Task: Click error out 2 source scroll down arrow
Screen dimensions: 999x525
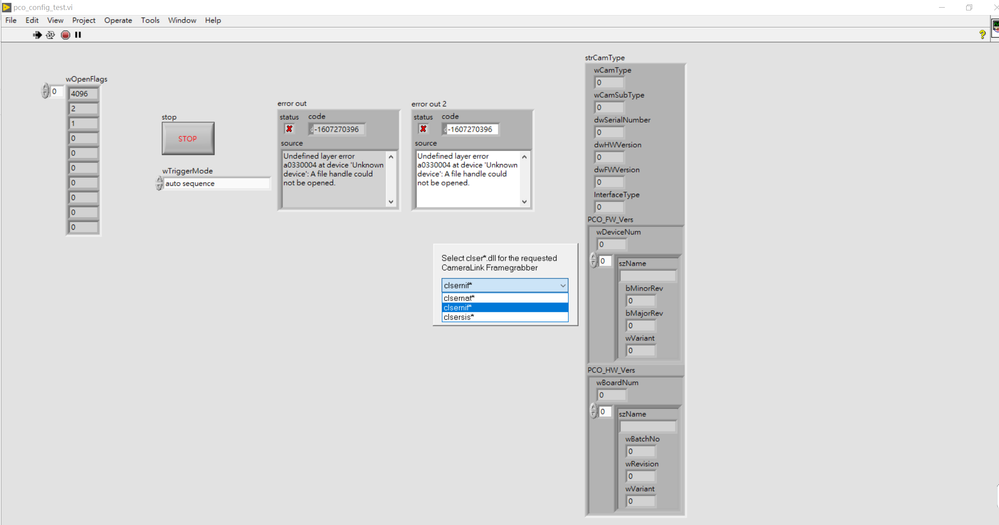Action: (x=524, y=202)
